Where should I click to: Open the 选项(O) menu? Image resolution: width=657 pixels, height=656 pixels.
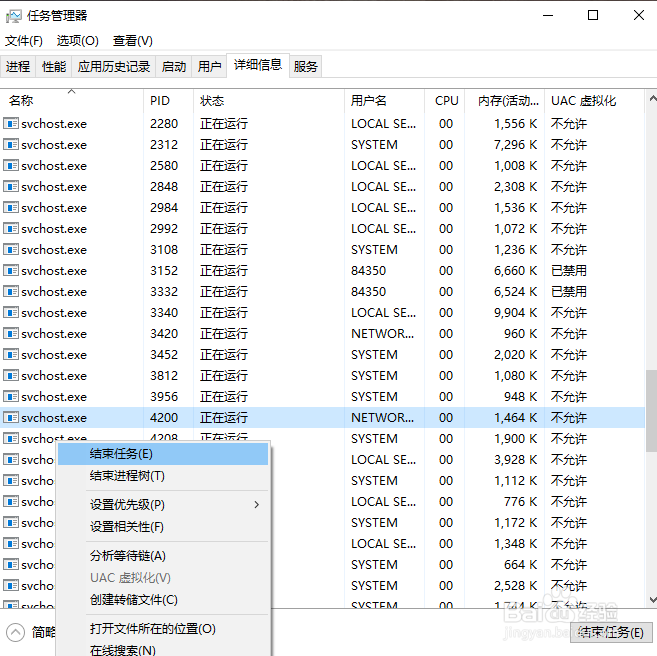(x=78, y=41)
